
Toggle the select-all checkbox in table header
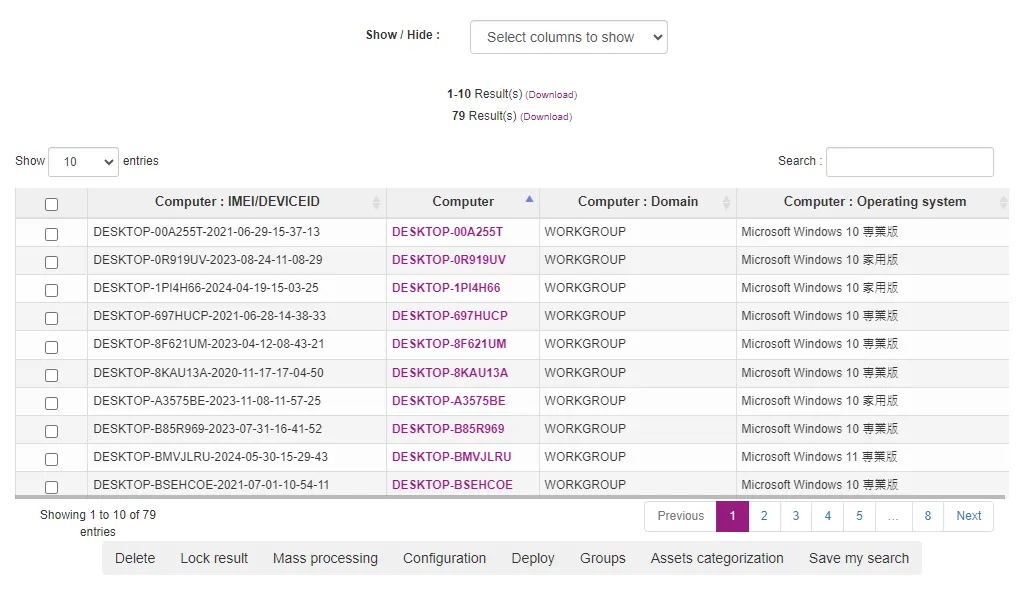click(51, 204)
